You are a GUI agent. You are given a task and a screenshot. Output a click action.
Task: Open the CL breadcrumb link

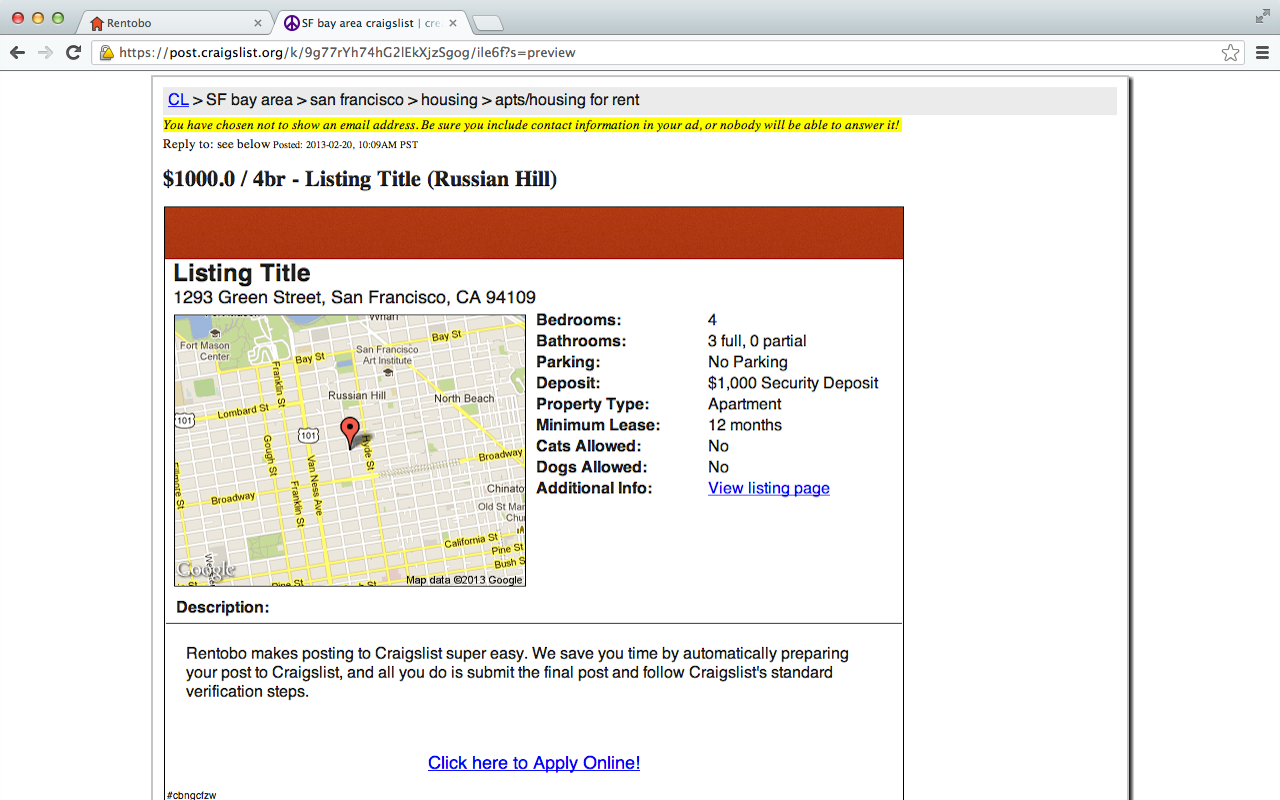[178, 100]
